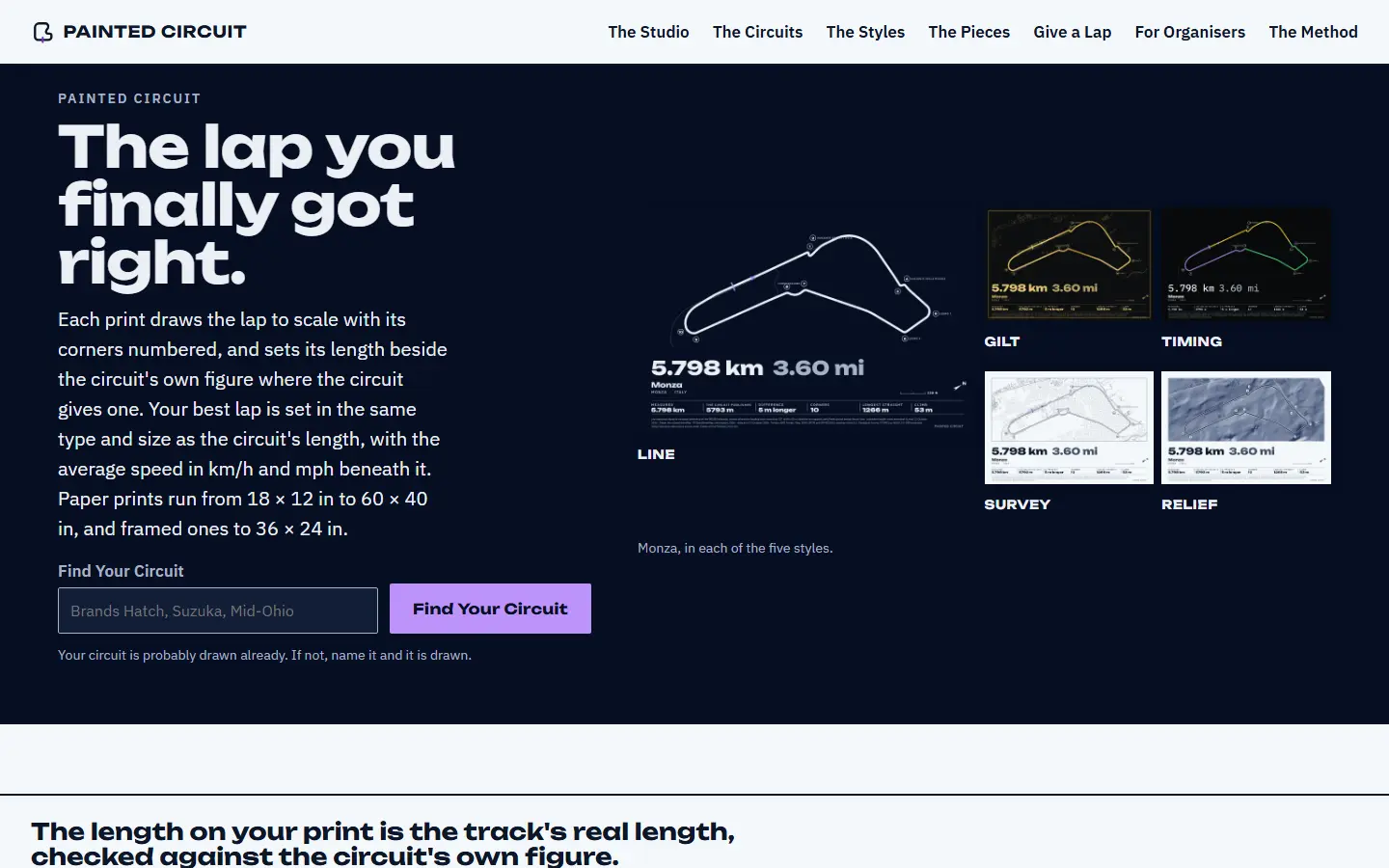Click the TIMING caption label

pyautogui.click(x=1191, y=341)
